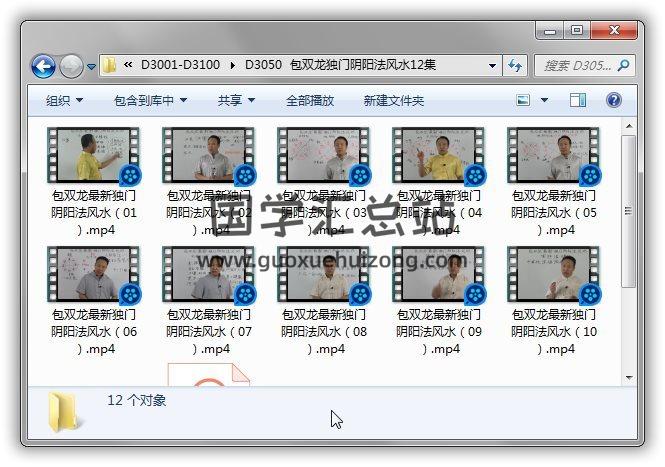Open the help question mark icon

(614, 100)
